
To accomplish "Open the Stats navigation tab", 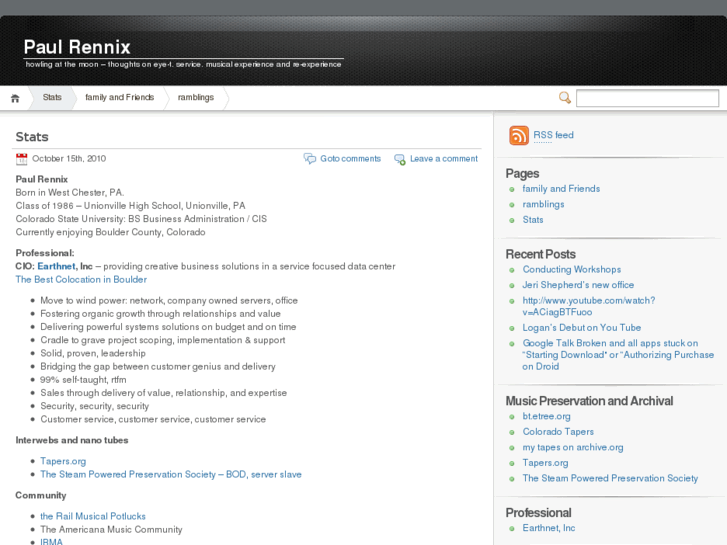I will [x=52, y=97].
